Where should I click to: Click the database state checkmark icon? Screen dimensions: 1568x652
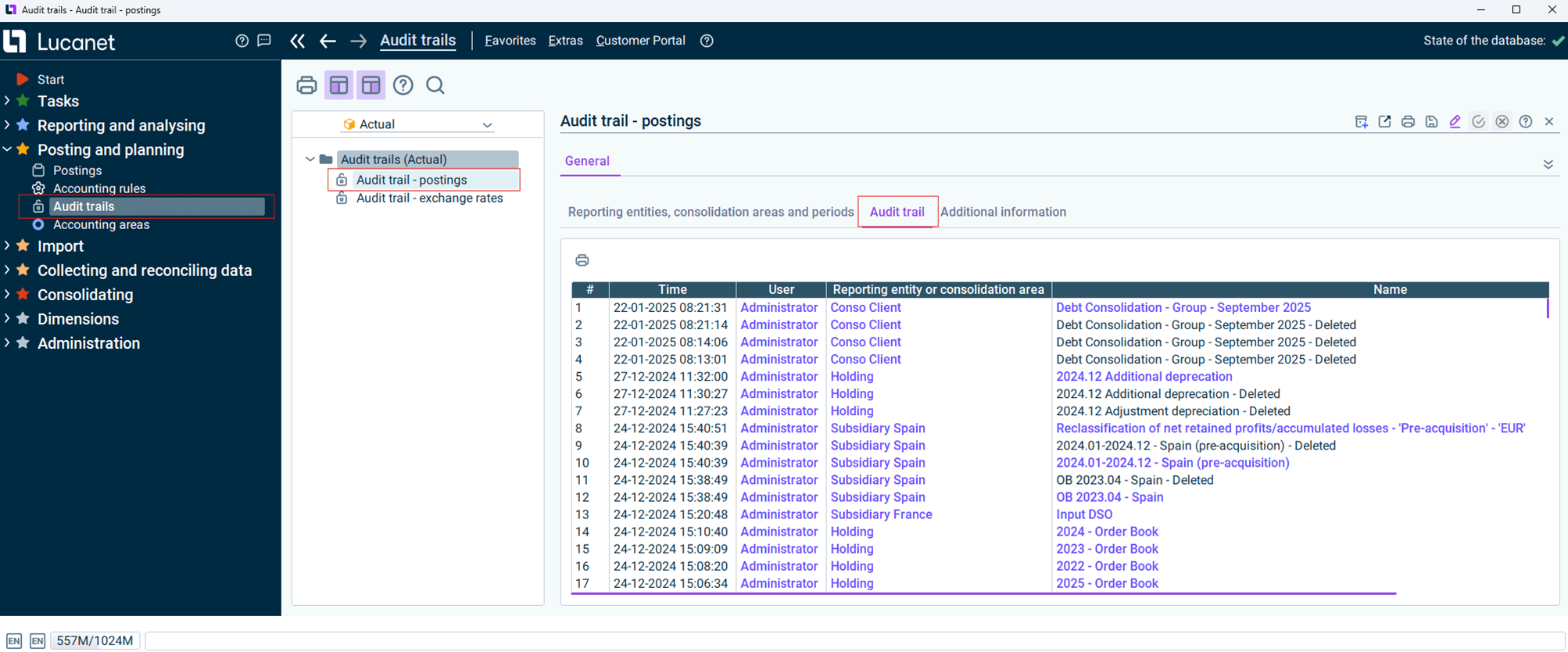click(1559, 41)
